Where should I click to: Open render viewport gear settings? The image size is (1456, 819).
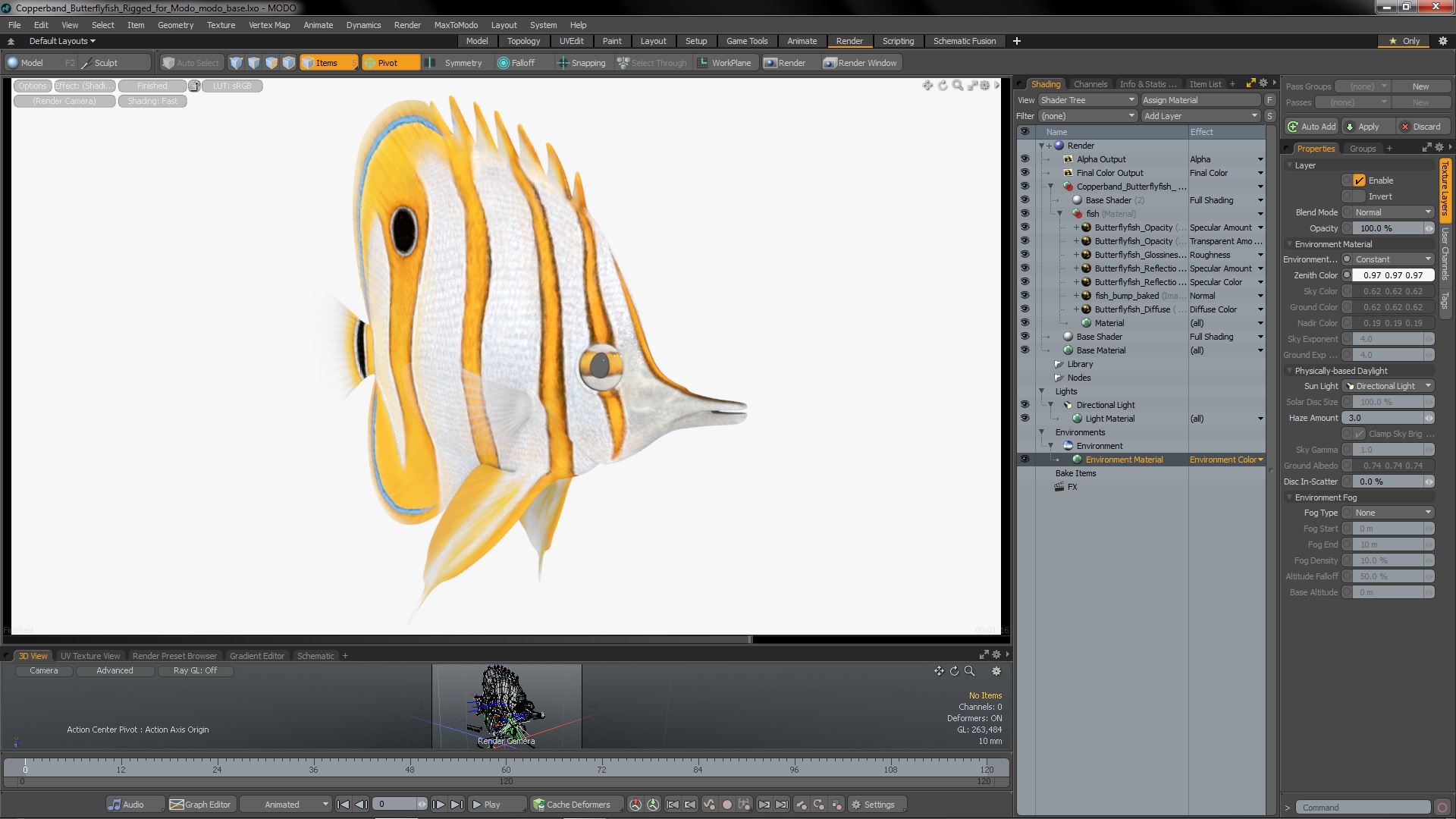pyautogui.click(x=985, y=86)
